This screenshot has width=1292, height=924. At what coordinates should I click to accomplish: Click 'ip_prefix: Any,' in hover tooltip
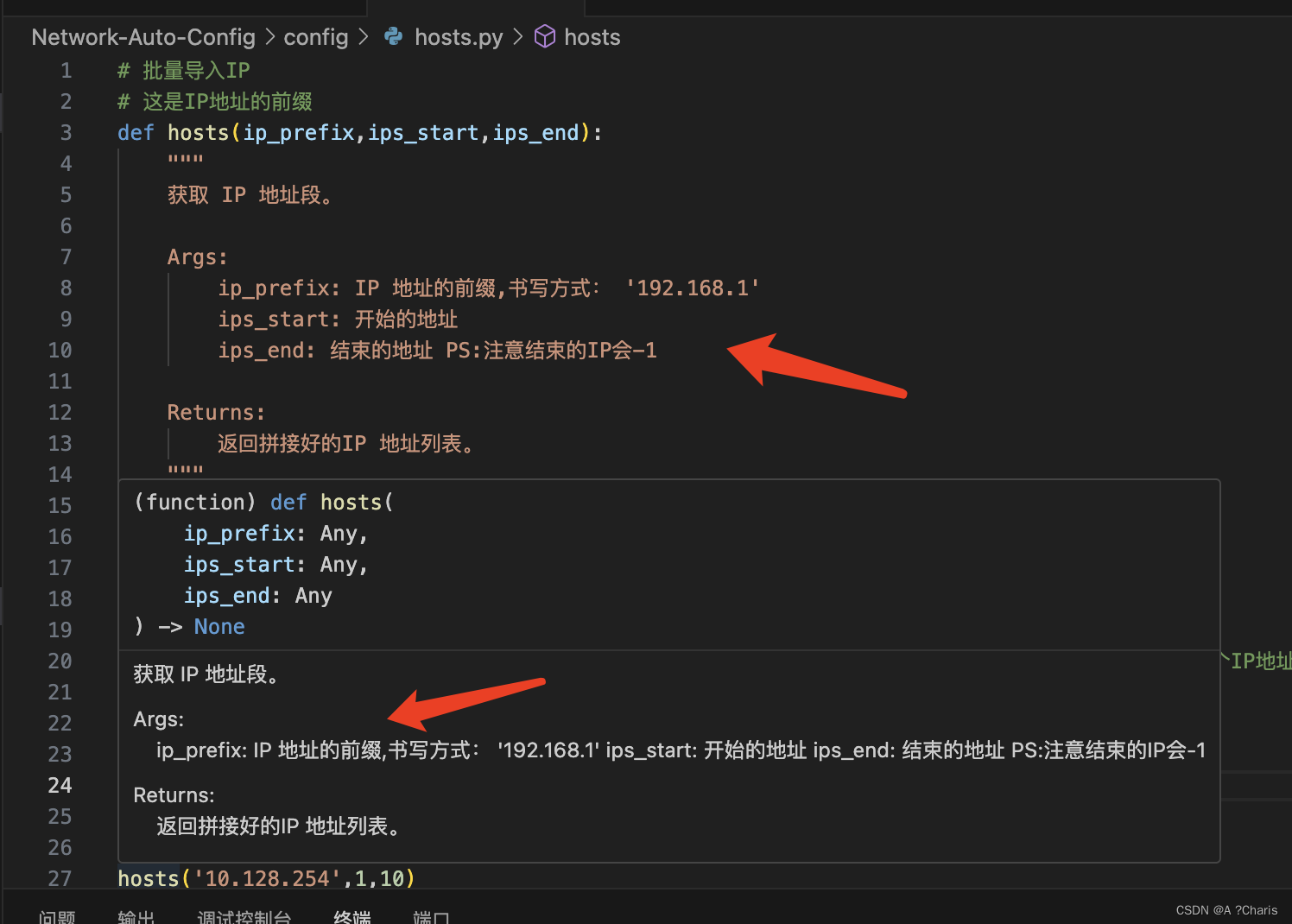pos(276,534)
